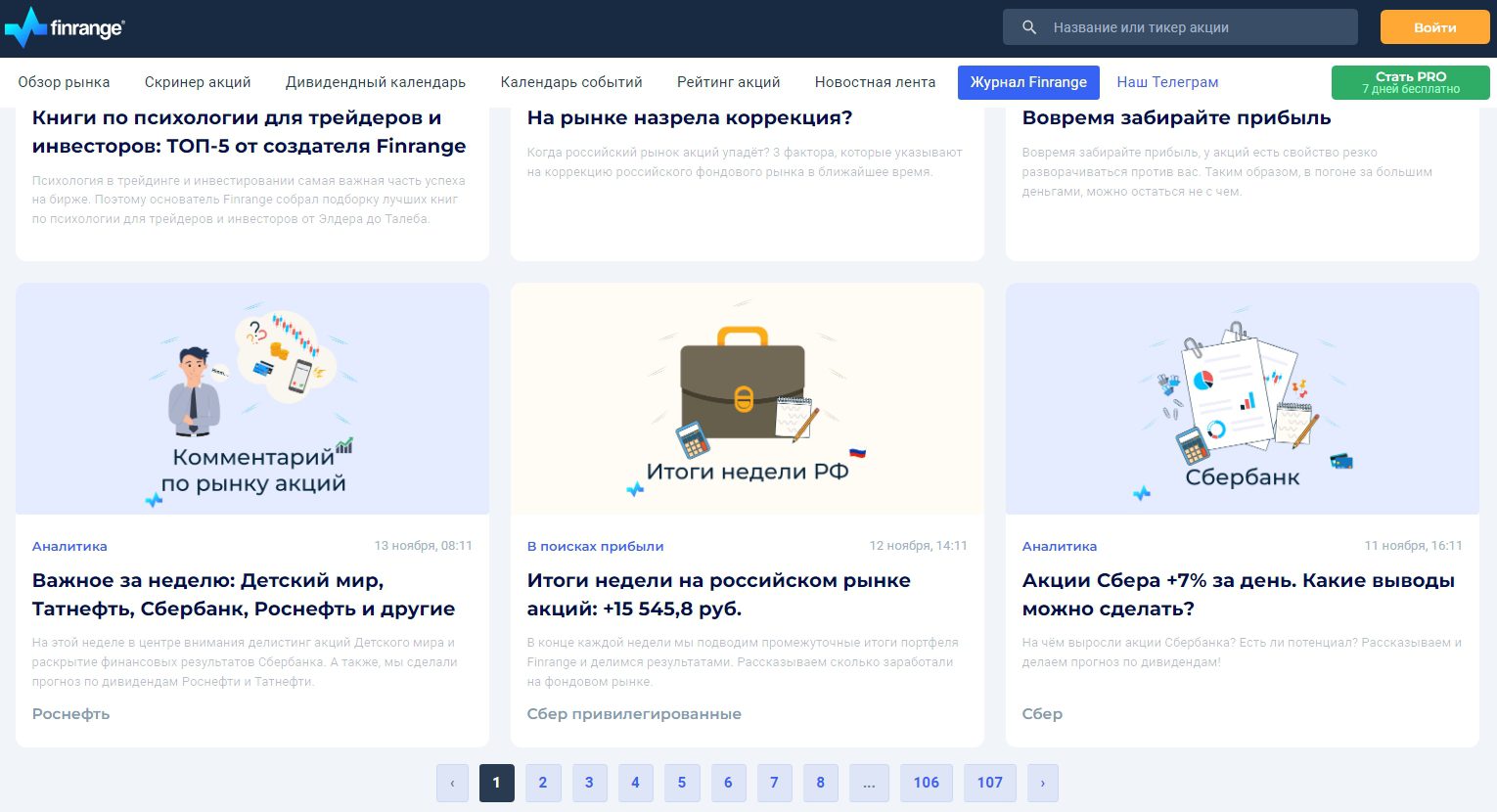Click the "Роснефть" tag link
This screenshot has width=1497, height=812.
pos(70,714)
